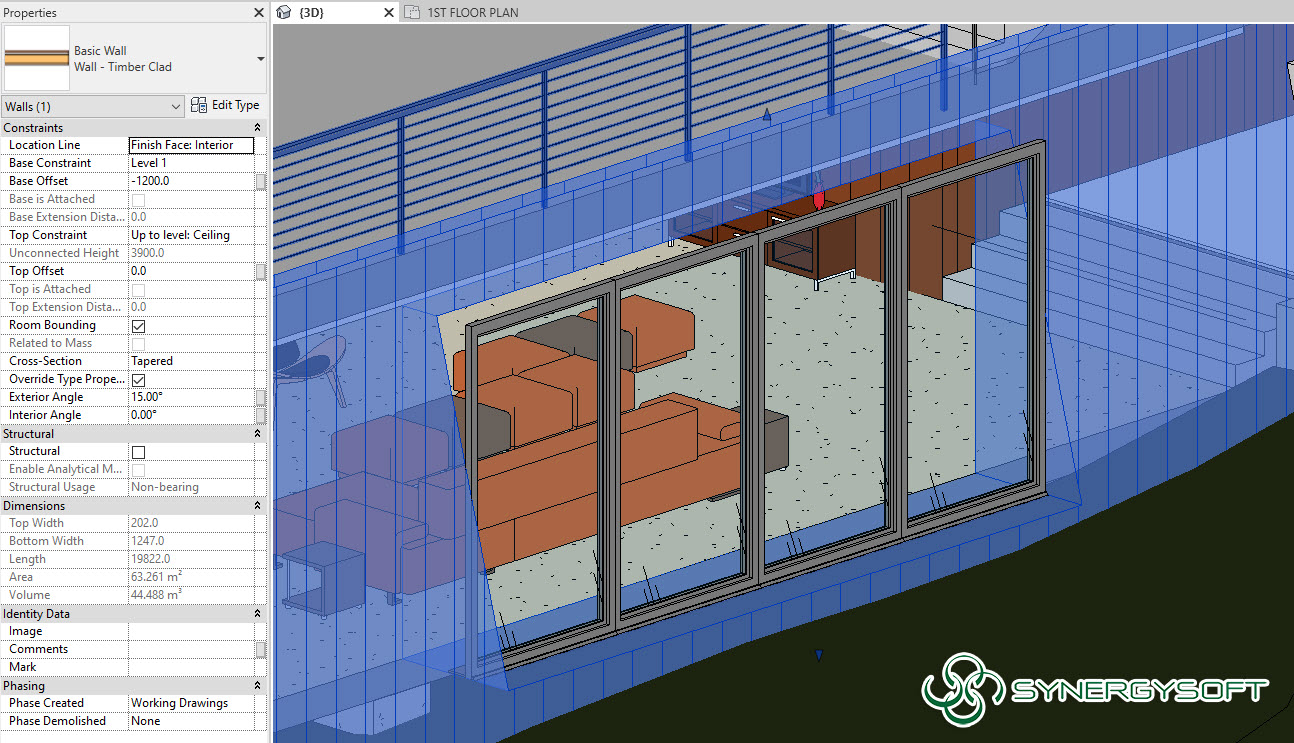
Task: Close the Properties palette
Action: [258, 13]
